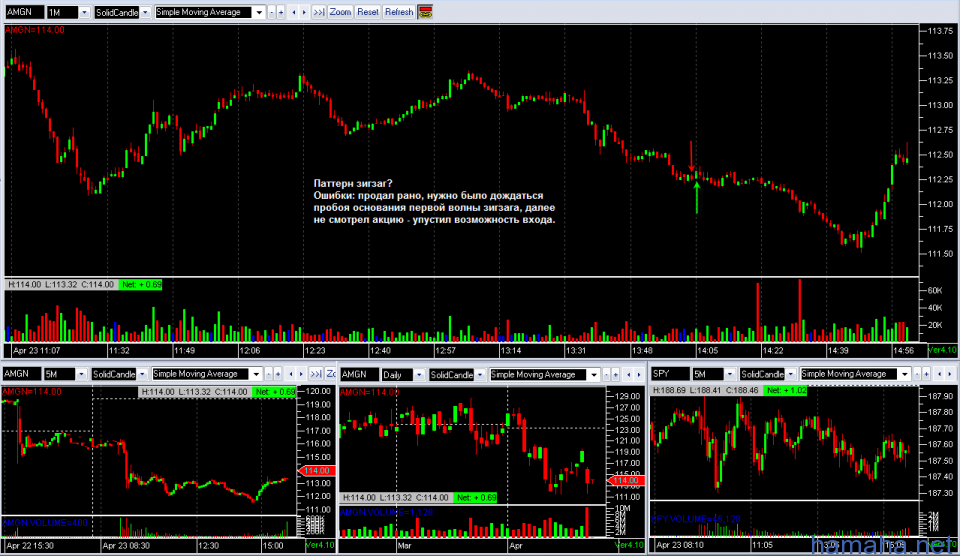Click the minus button in the AMGN Daily chart toolbar
The image size is (960, 556).
tap(606, 375)
